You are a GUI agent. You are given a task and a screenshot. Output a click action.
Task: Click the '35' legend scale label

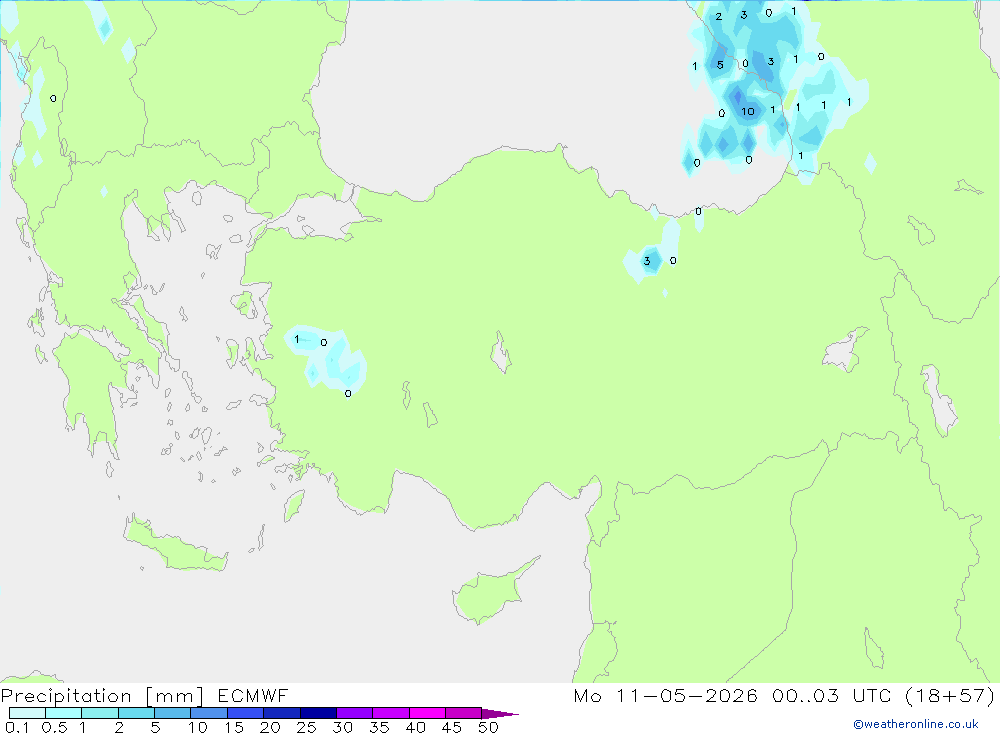tap(379, 727)
